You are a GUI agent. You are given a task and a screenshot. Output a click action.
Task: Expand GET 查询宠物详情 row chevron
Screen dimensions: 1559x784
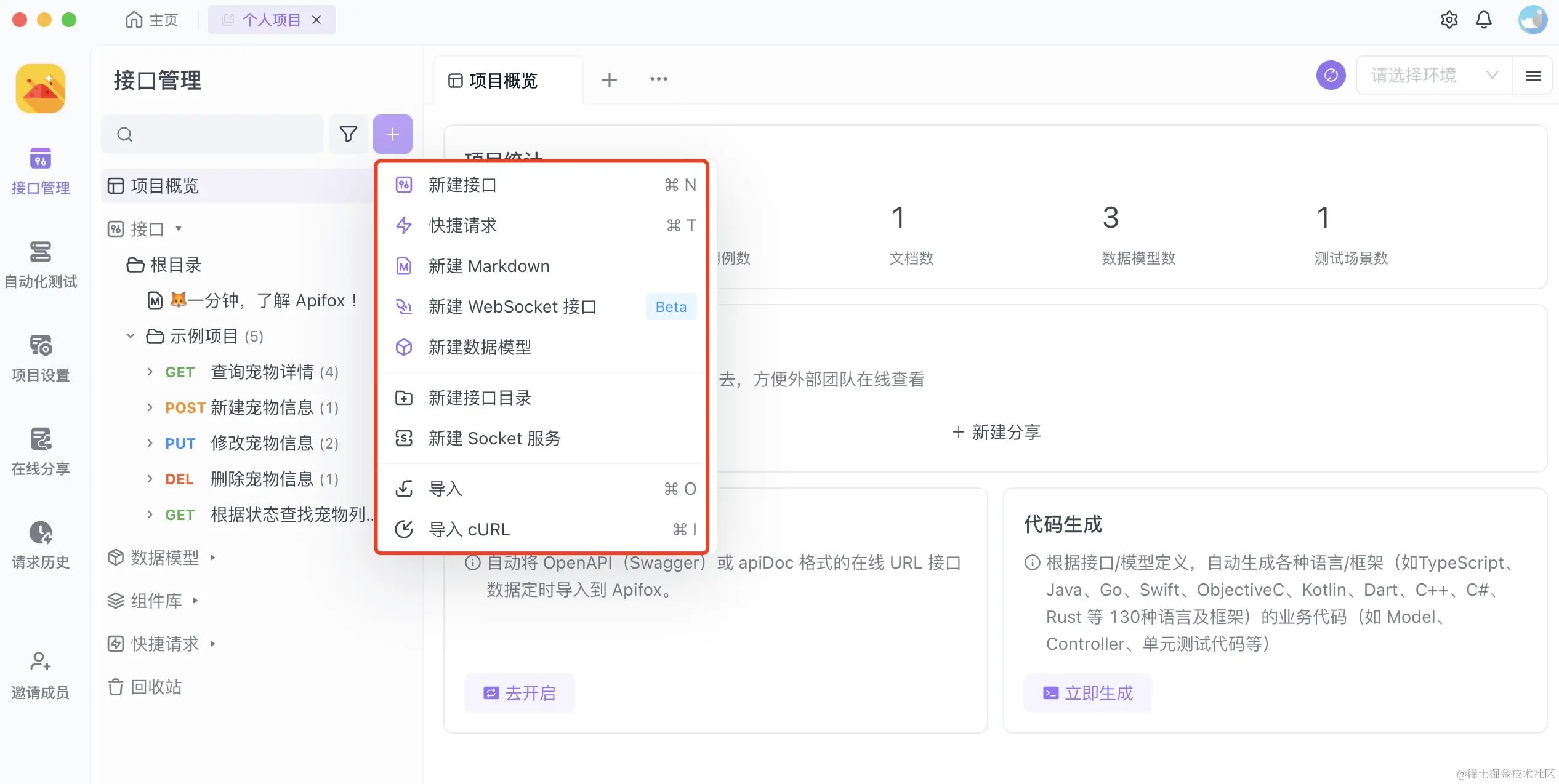pos(150,372)
